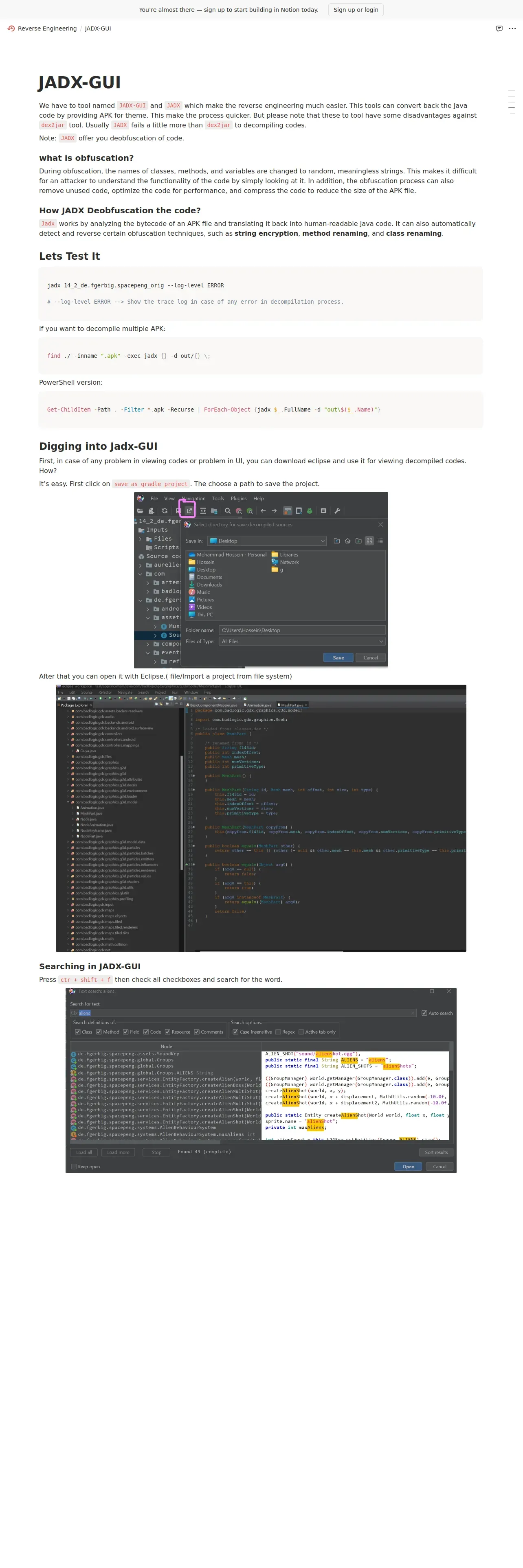Click the home icon in save dialog screenshot
Viewport: 523px width, 1568px height.
[x=348, y=541]
